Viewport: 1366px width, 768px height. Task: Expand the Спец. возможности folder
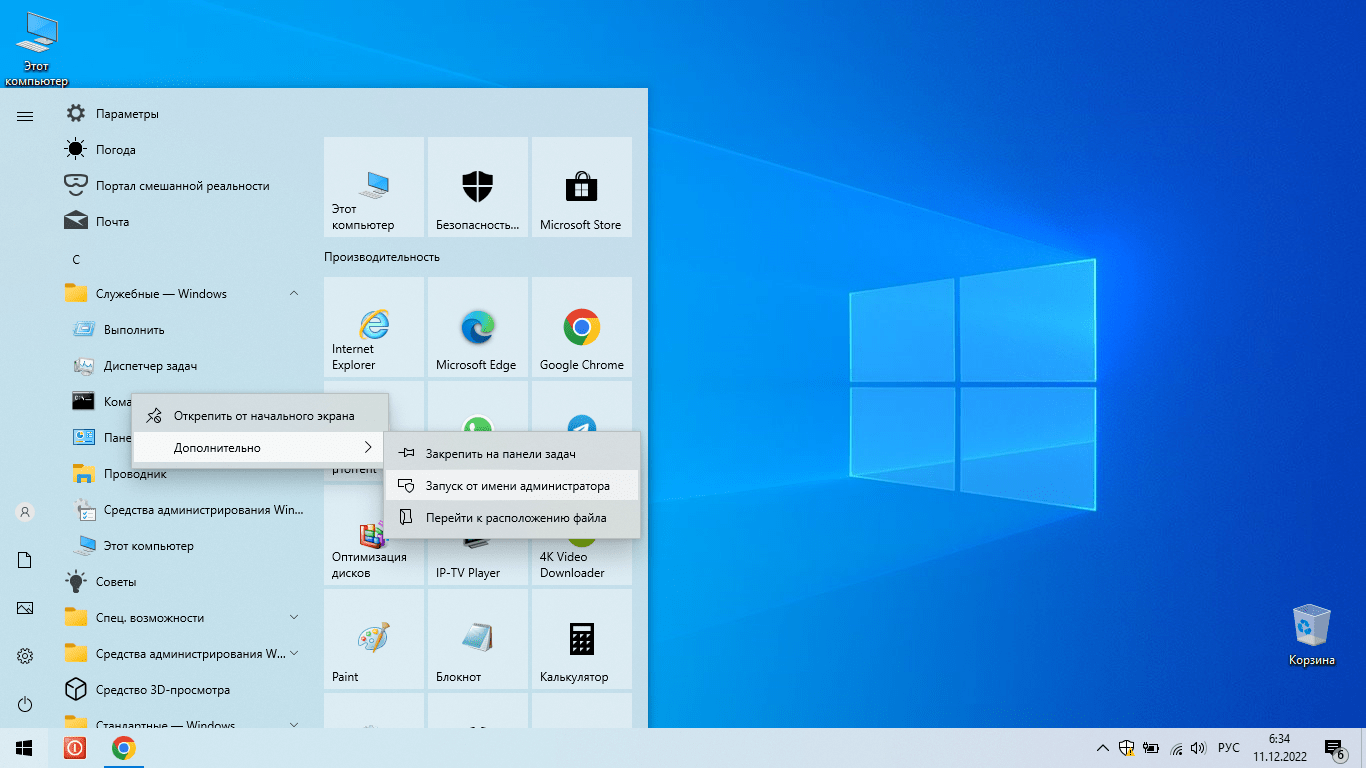294,618
